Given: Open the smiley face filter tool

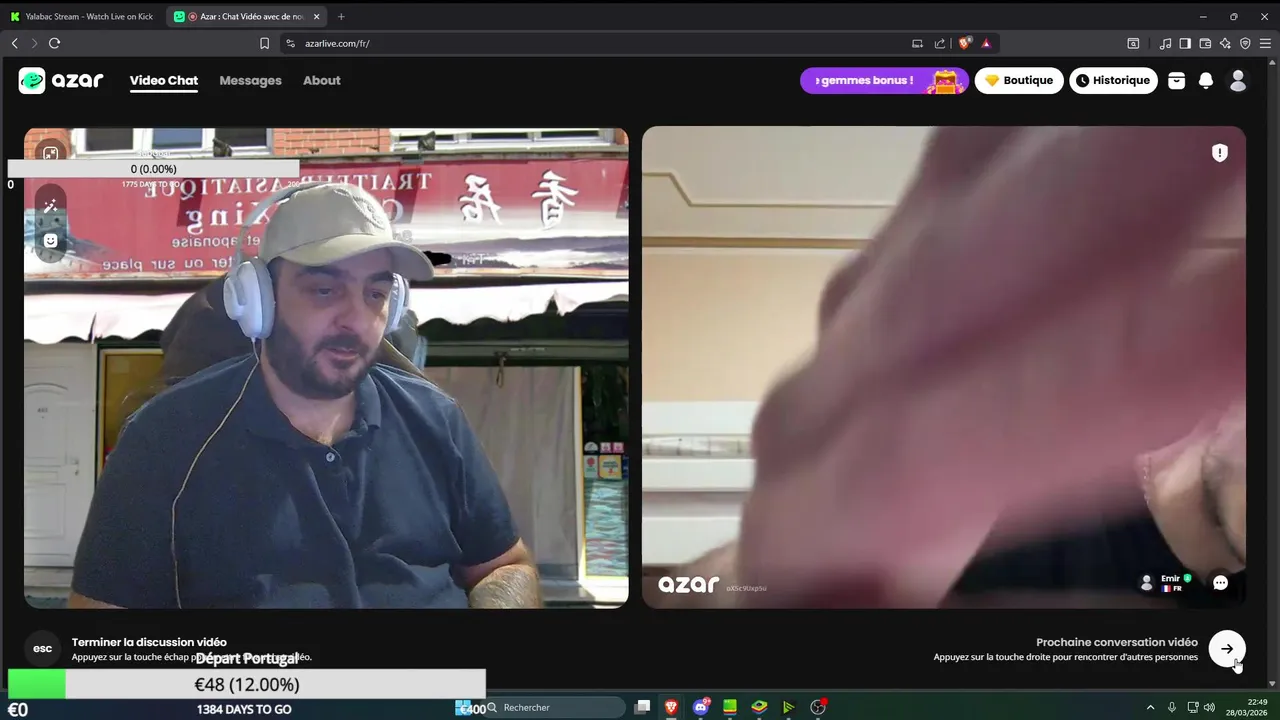Looking at the screenshot, I should tap(50, 241).
